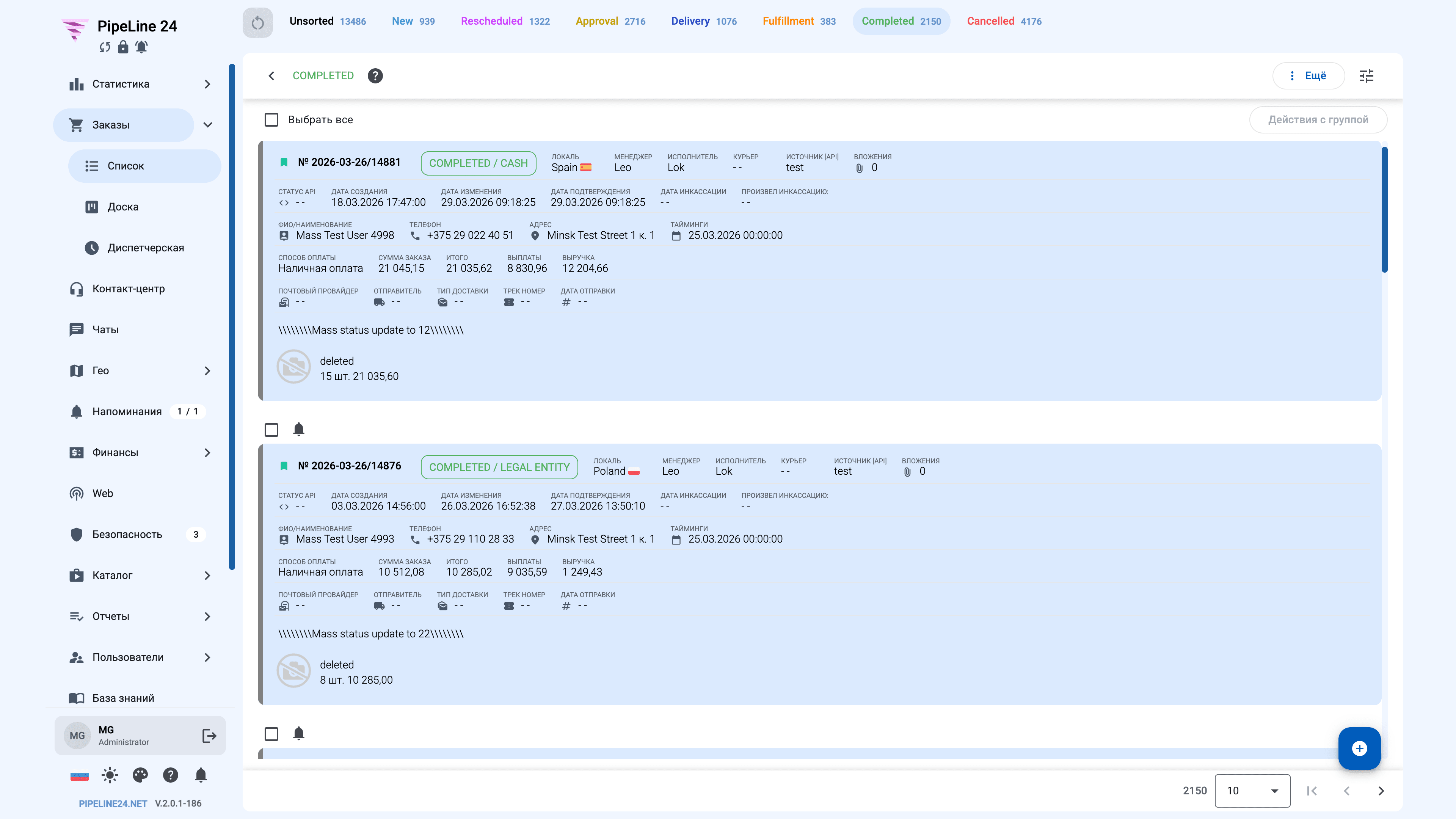Expand the Каталог menu chevron

tap(207, 576)
